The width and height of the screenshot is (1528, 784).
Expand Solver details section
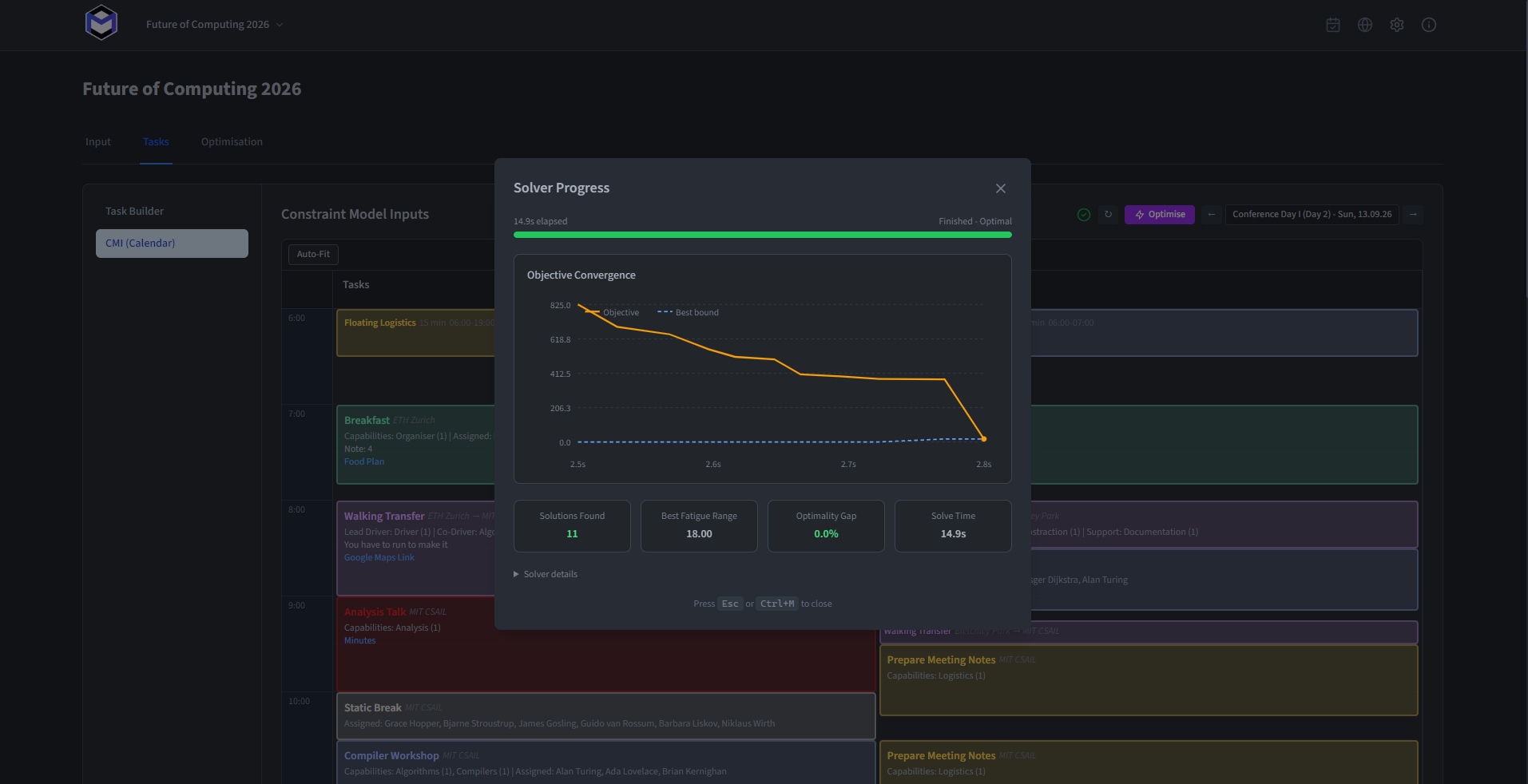546,574
